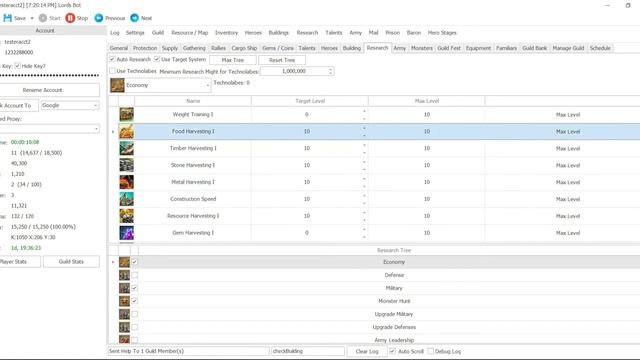Click the Save disk icon
The width and height of the screenshot is (640, 360).
click(7, 18)
